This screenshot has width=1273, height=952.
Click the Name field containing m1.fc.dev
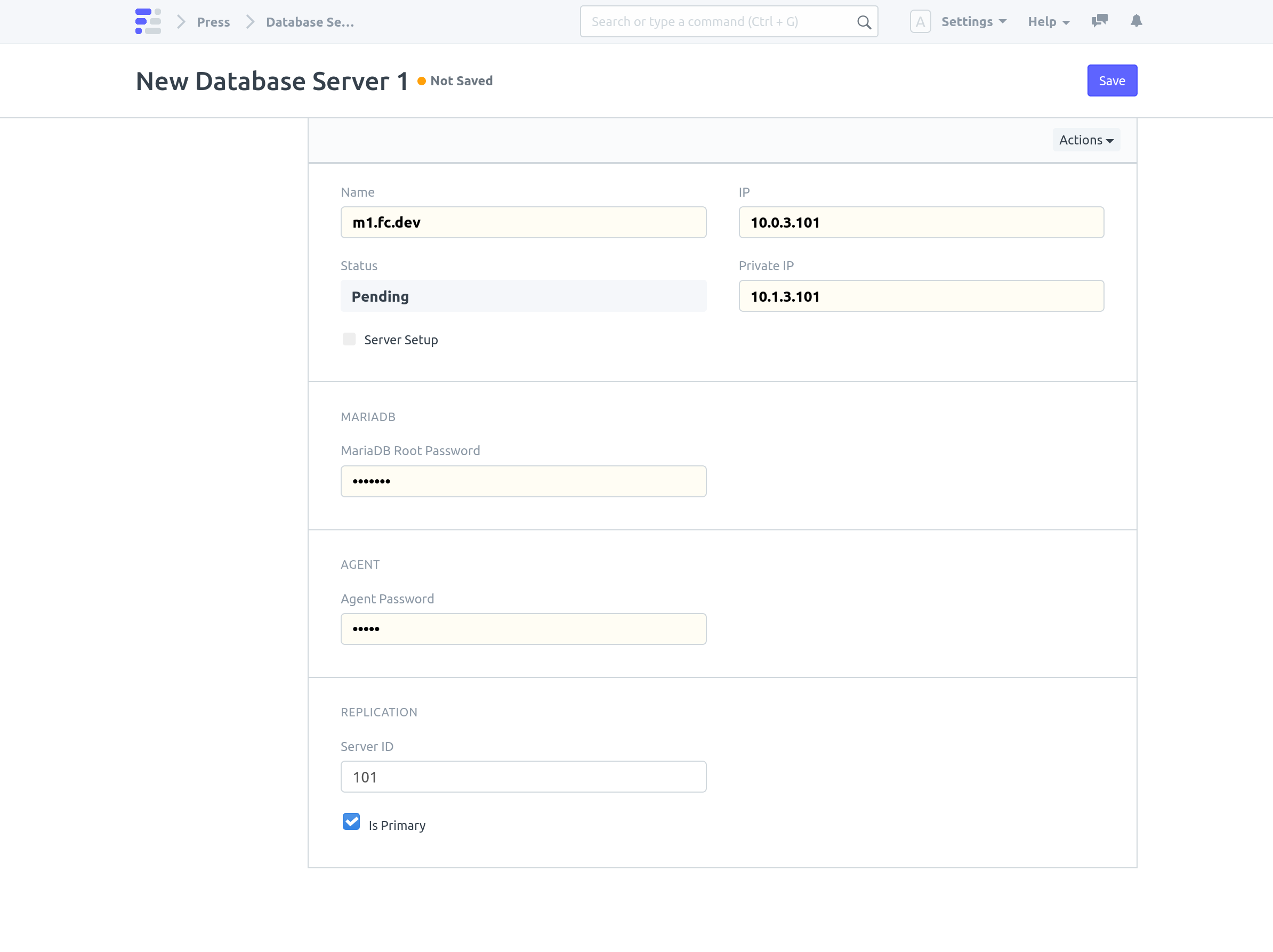[523, 222]
